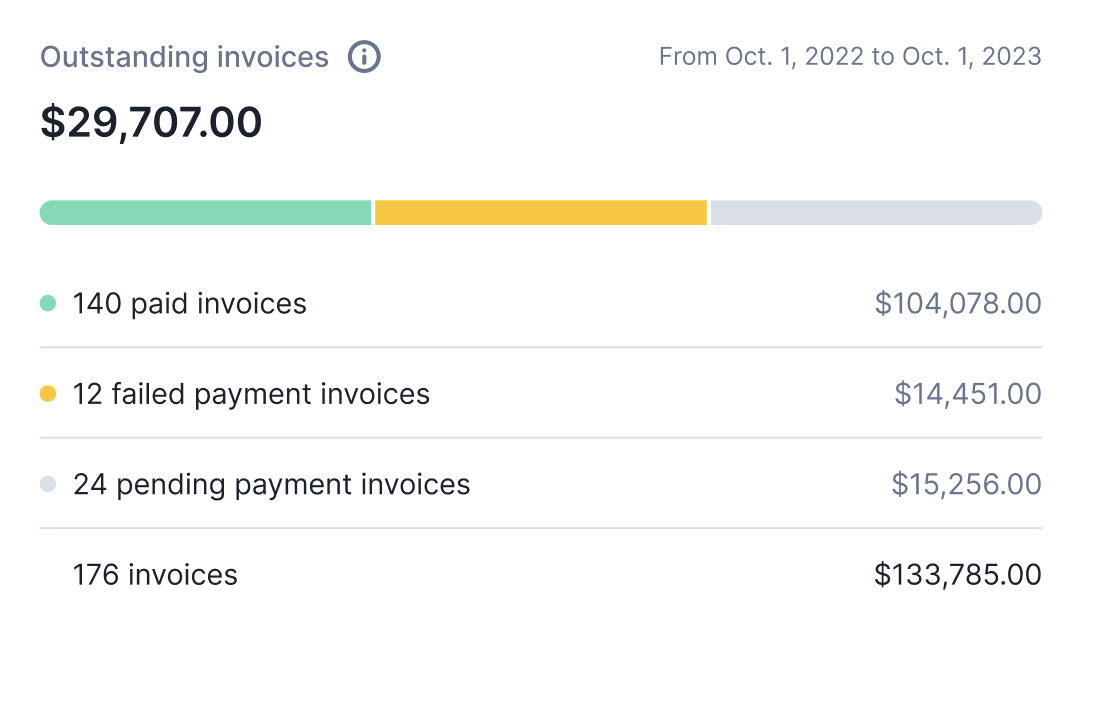Click the $29,707.00 outstanding total
The height and width of the screenshot is (702, 1112).
click(x=151, y=122)
